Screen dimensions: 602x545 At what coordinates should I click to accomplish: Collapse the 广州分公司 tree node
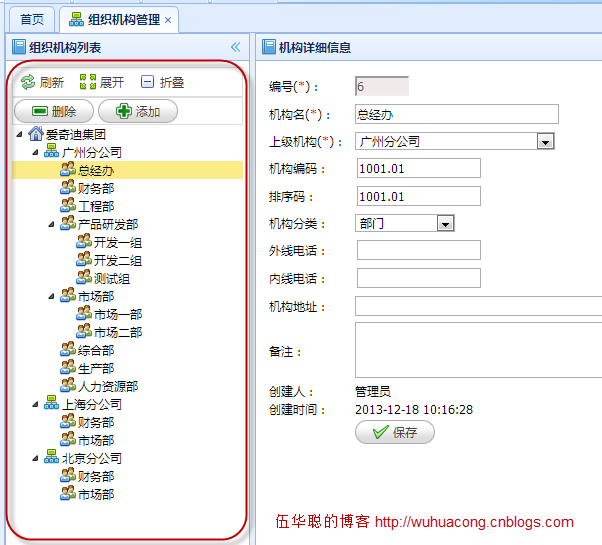(35, 152)
